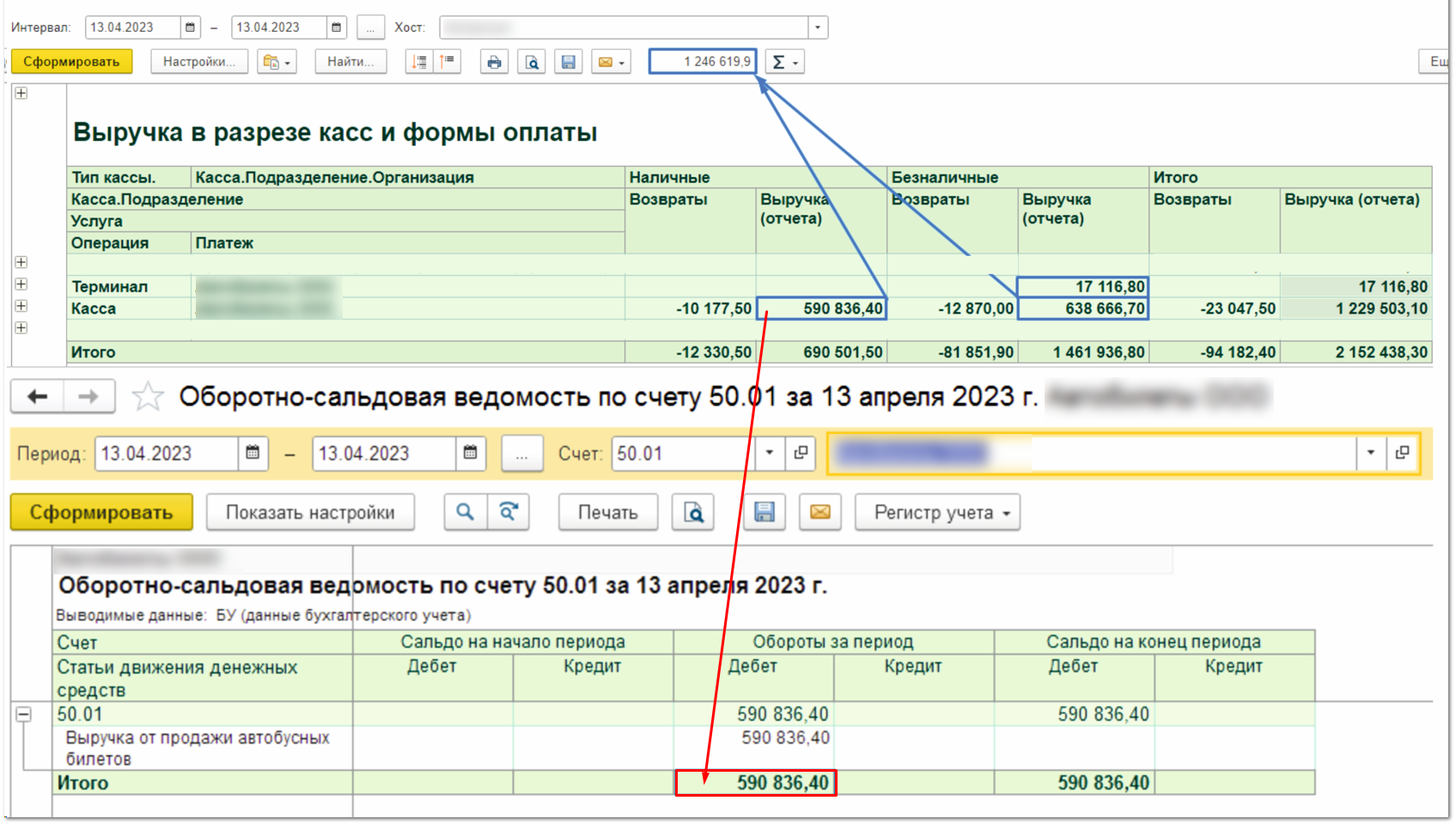Expand the Терминал row group
This screenshot has height=825, width=1456.
(21, 284)
